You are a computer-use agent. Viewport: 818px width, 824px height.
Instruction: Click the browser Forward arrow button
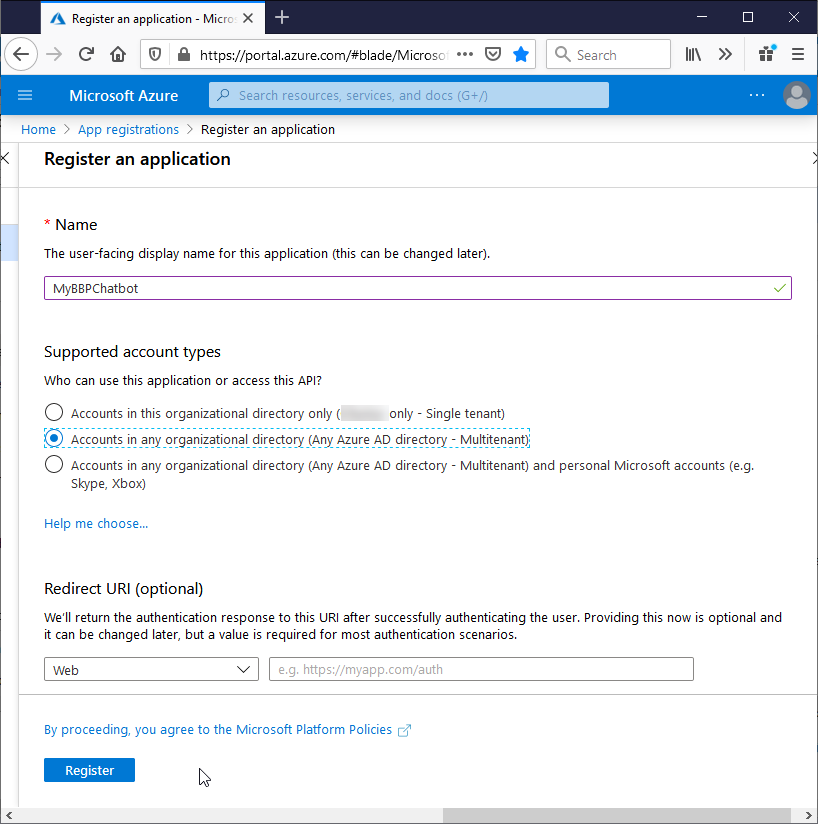point(54,54)
